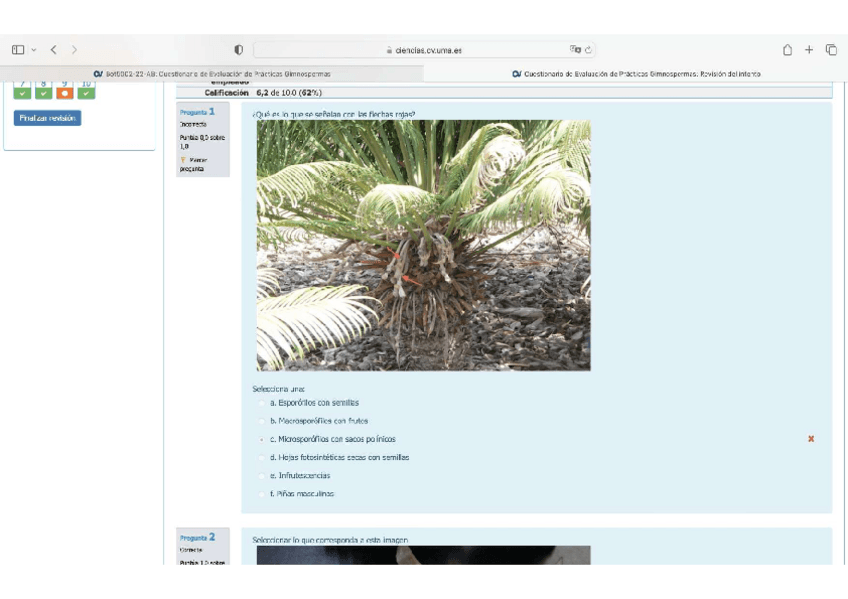
Task: Jump to question 10 in navigation
Action: point(87,91)
